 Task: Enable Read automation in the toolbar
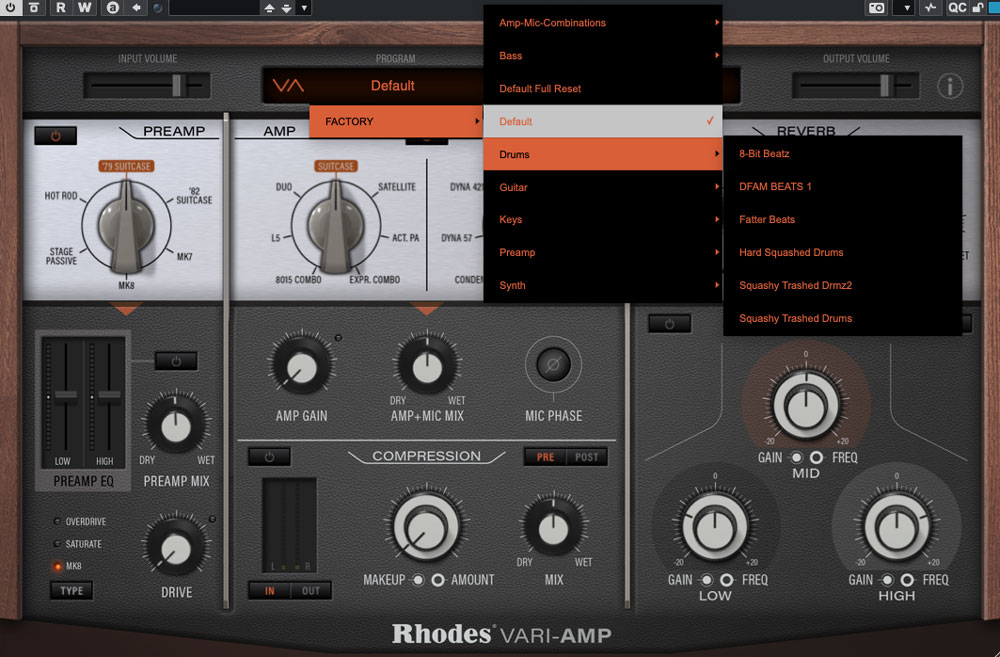60,8
